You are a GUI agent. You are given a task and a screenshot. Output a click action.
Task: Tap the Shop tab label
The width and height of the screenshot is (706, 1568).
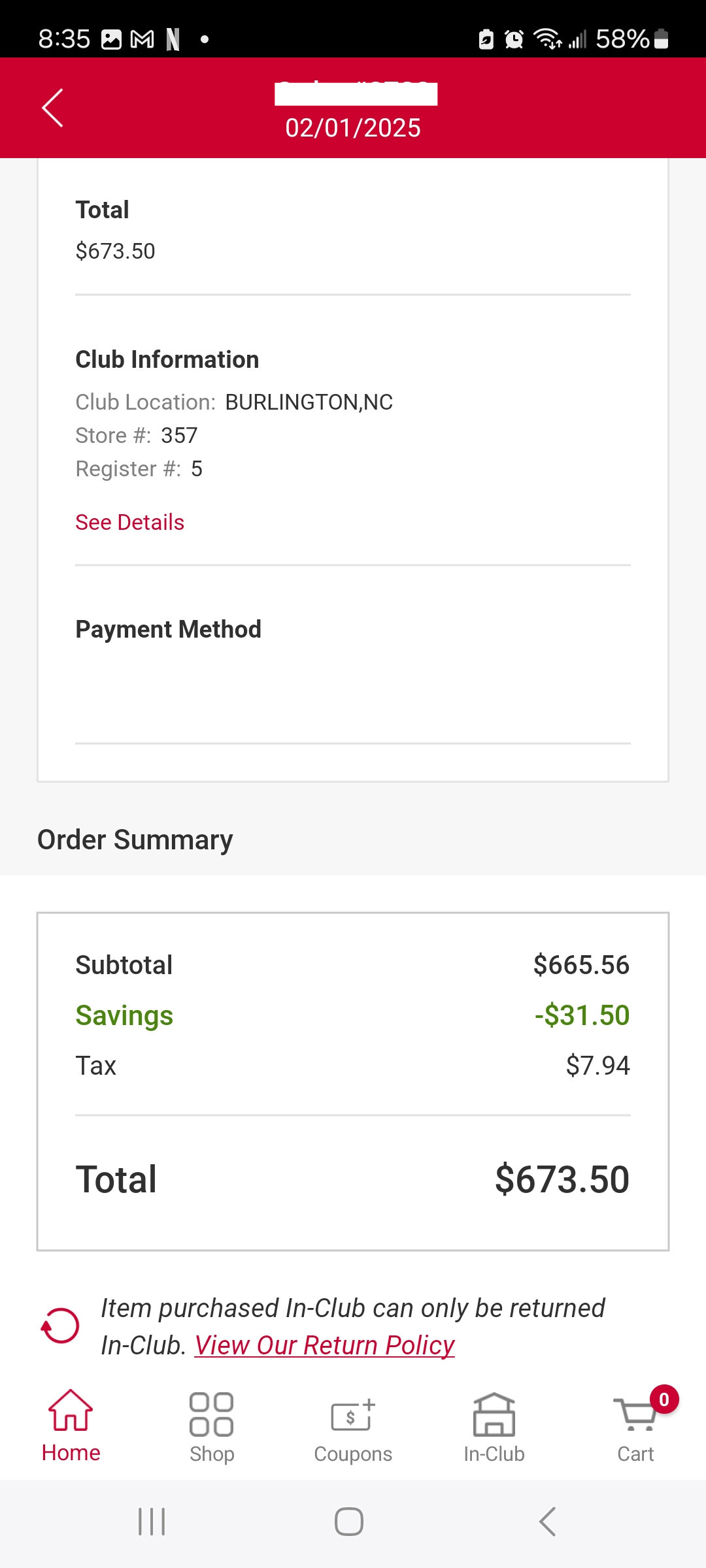point(212,1454)
